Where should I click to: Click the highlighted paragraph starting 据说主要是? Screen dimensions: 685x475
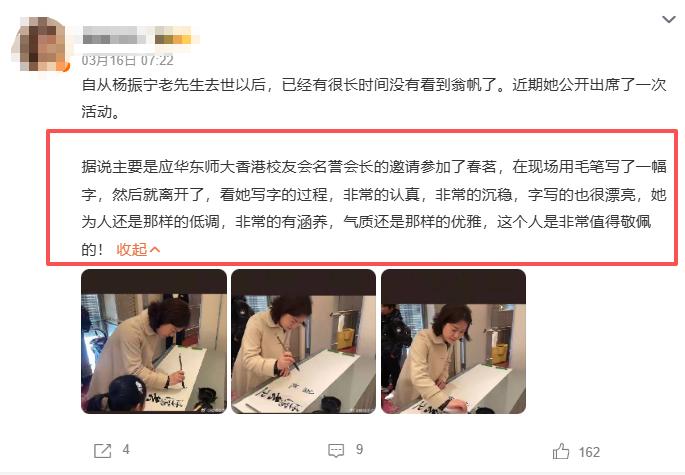pos(374,208)
